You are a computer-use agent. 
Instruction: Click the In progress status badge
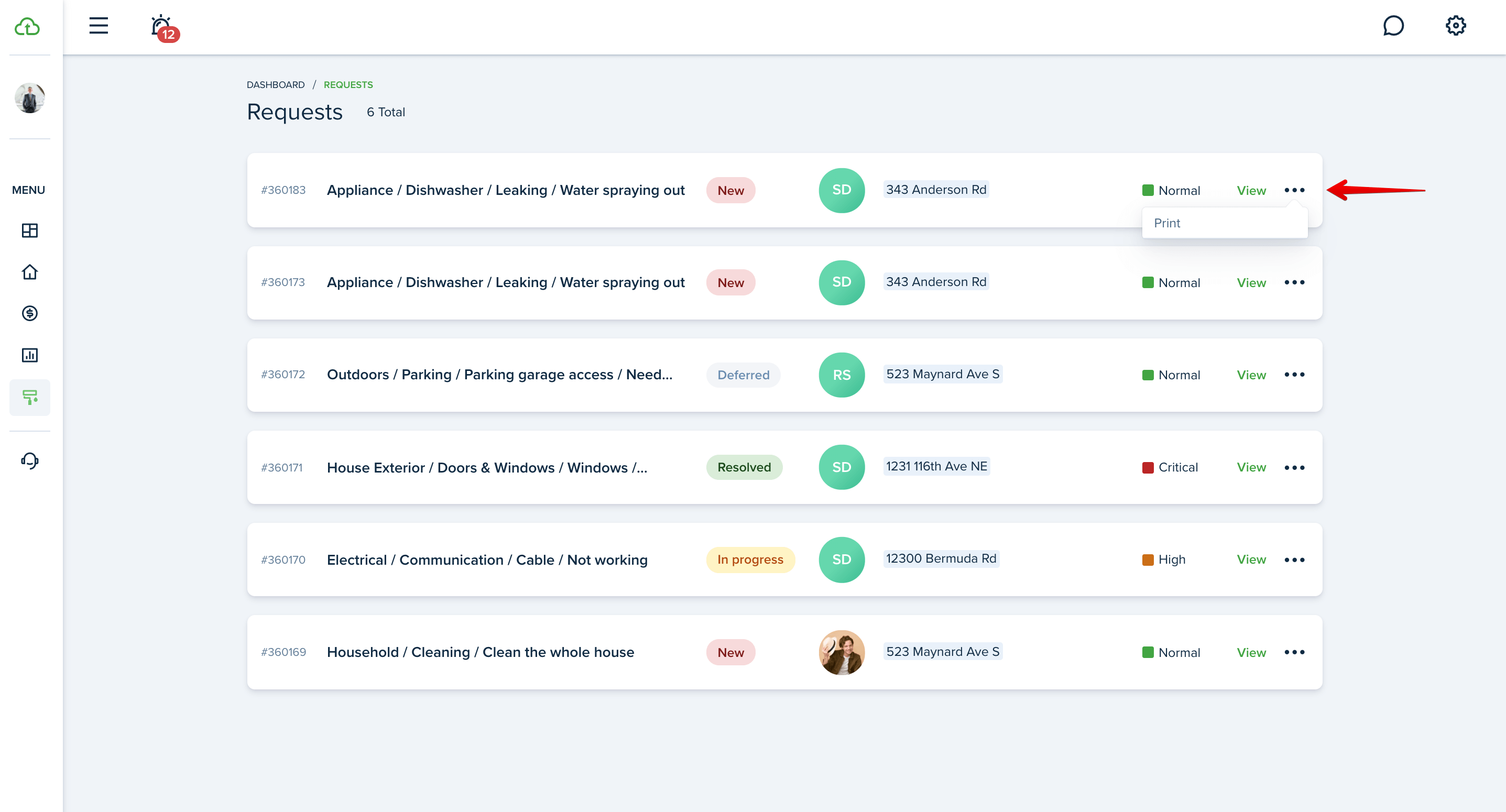750,560
